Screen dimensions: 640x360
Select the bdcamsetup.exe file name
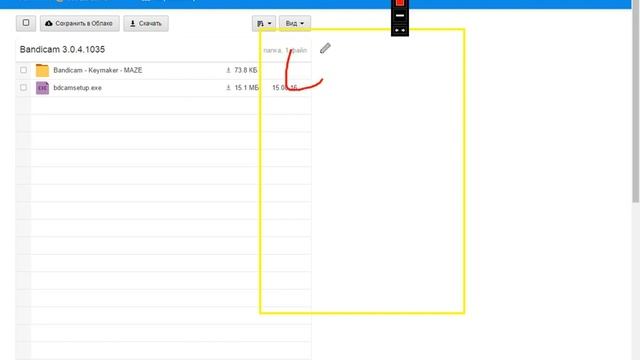pos(78,88)
